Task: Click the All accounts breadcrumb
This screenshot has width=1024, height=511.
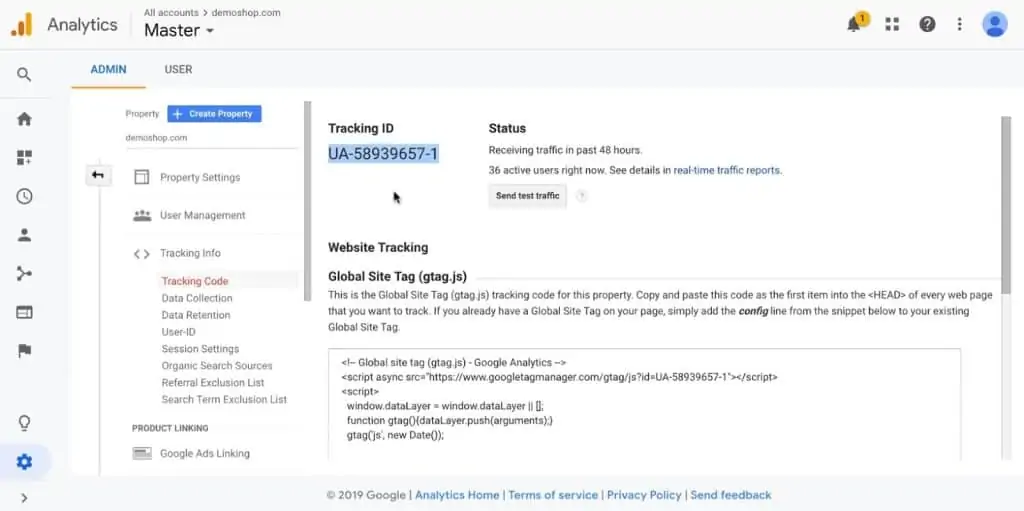Action: tap(171, 12)
